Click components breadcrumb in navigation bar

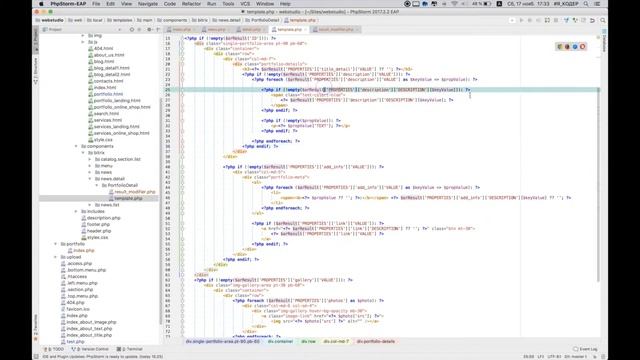(172, 20)
